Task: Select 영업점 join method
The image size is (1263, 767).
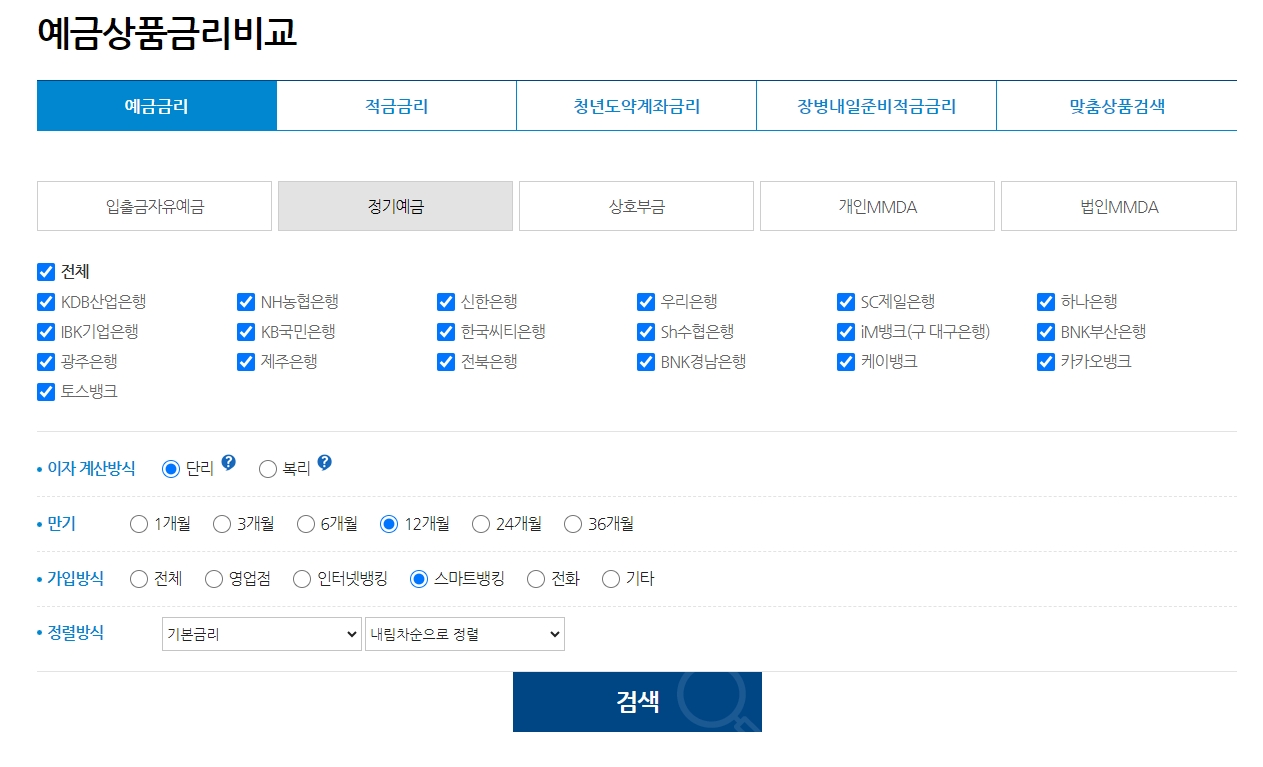Action: (x=214, y=579)
